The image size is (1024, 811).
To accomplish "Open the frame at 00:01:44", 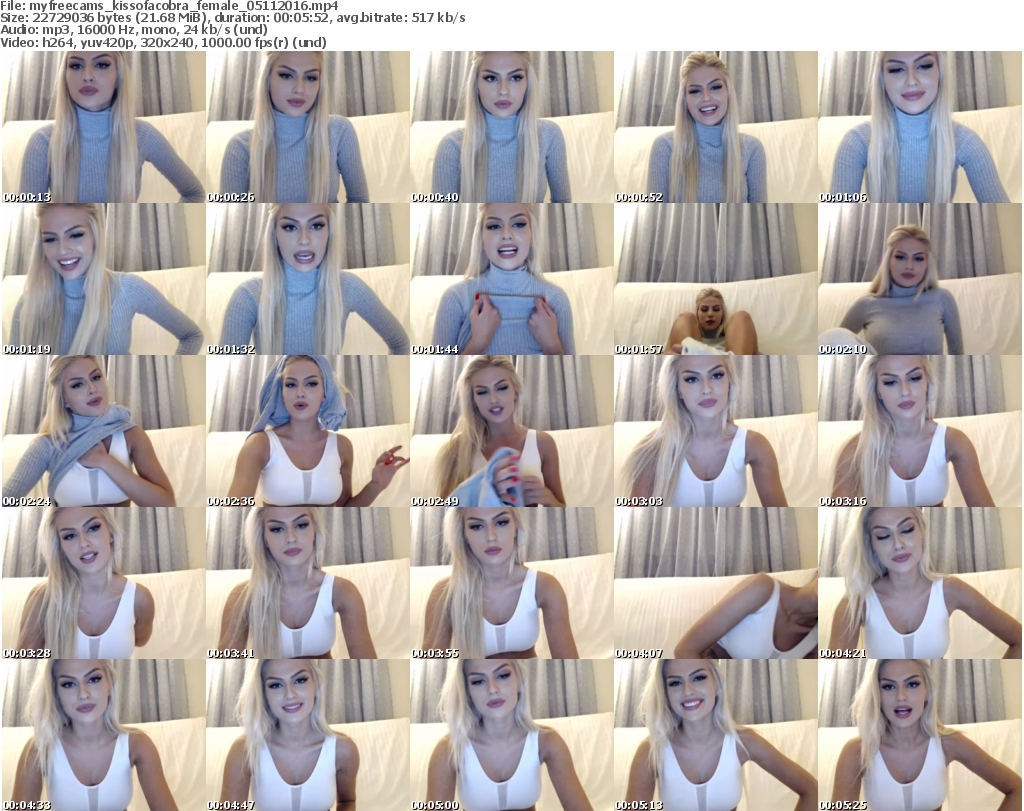I will click(512, 279).
